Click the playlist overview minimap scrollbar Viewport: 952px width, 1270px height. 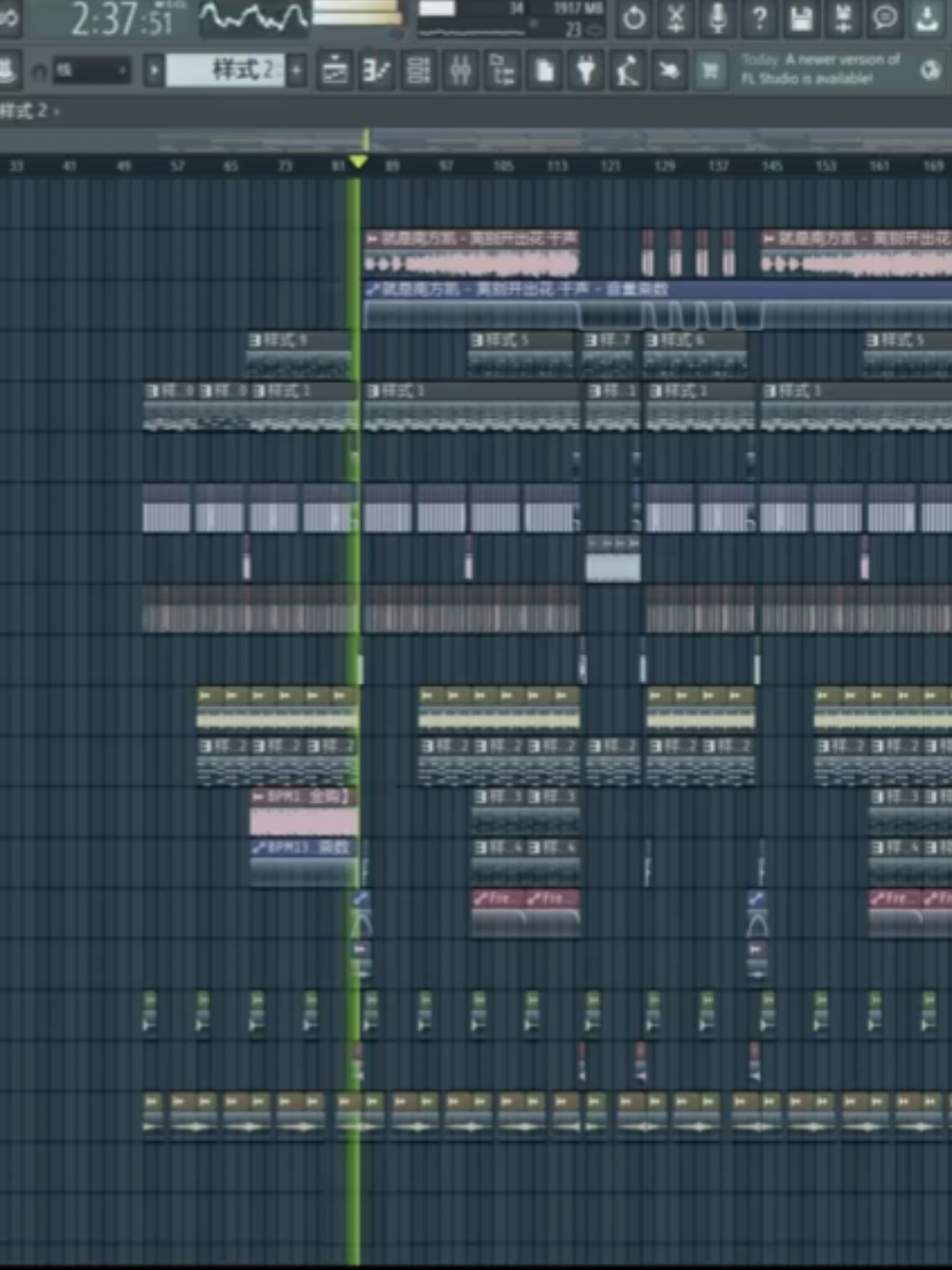pos(476,142)
